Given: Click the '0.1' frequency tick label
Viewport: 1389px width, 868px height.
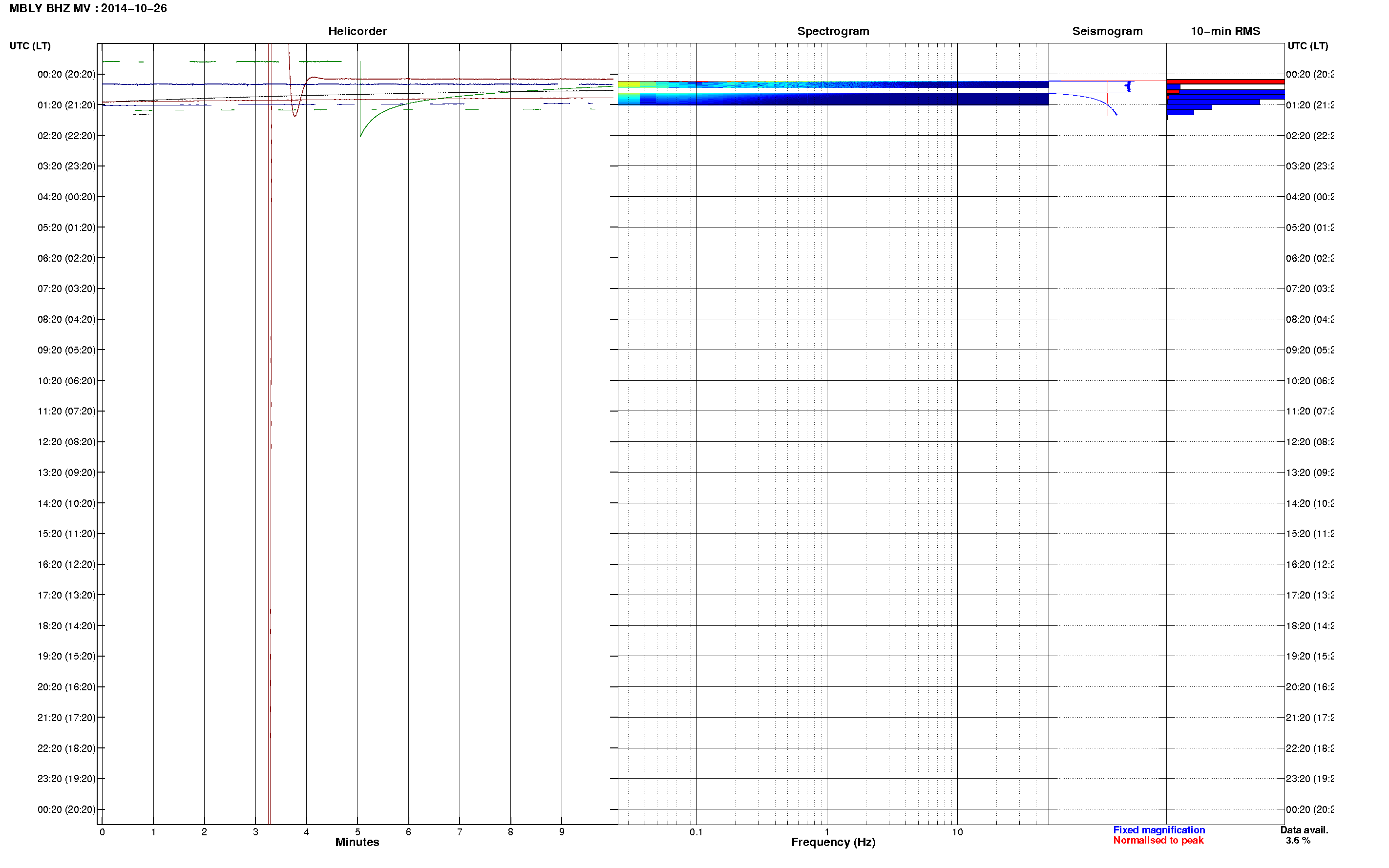Looking at the screenshot, I should 696,832.
